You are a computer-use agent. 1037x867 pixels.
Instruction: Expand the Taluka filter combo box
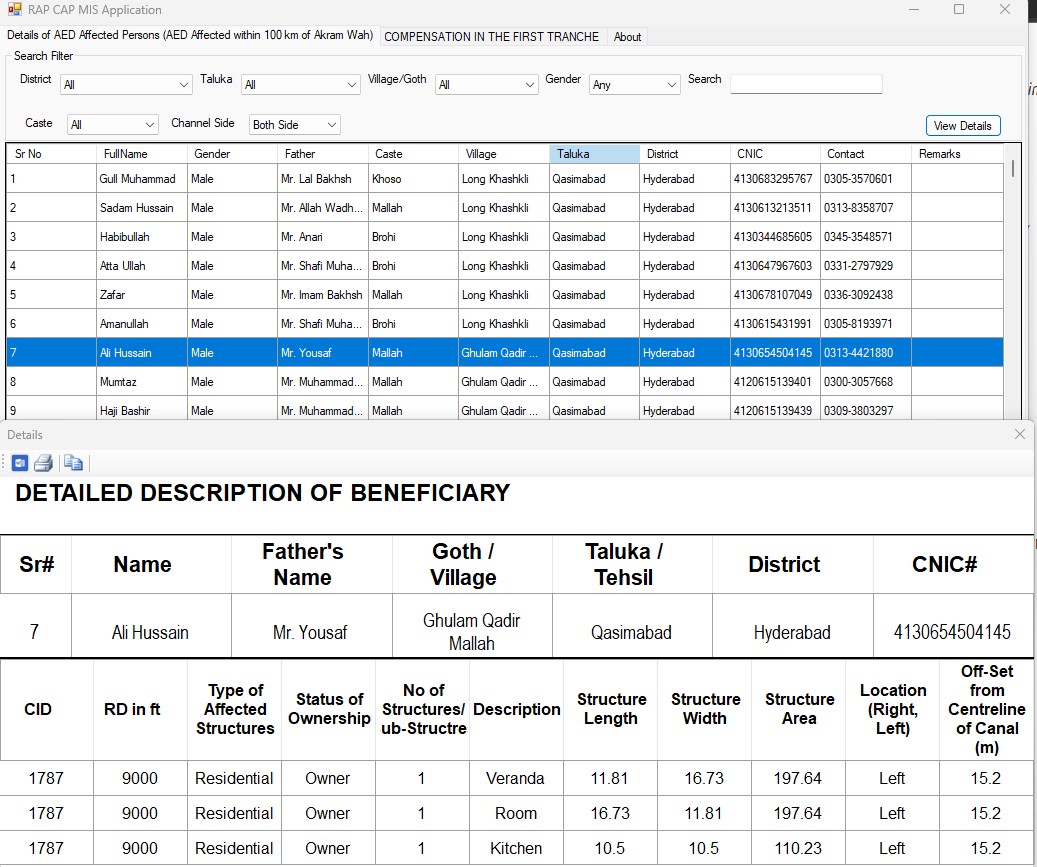[301, 85]
